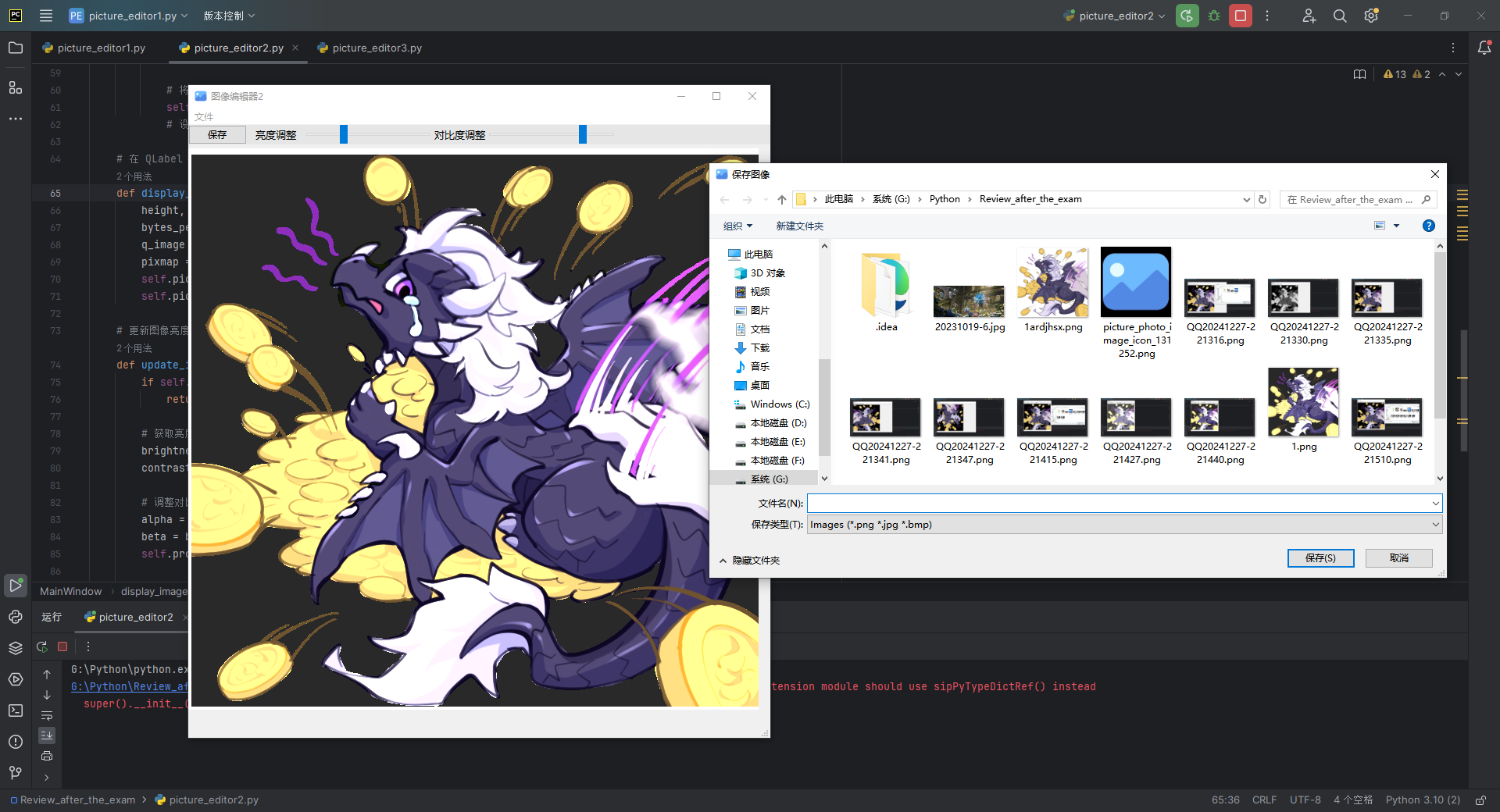The height and width of the screenshot is (812, 1500).
Task: Open the Structure tool window icon
Action: coord(16,87)
